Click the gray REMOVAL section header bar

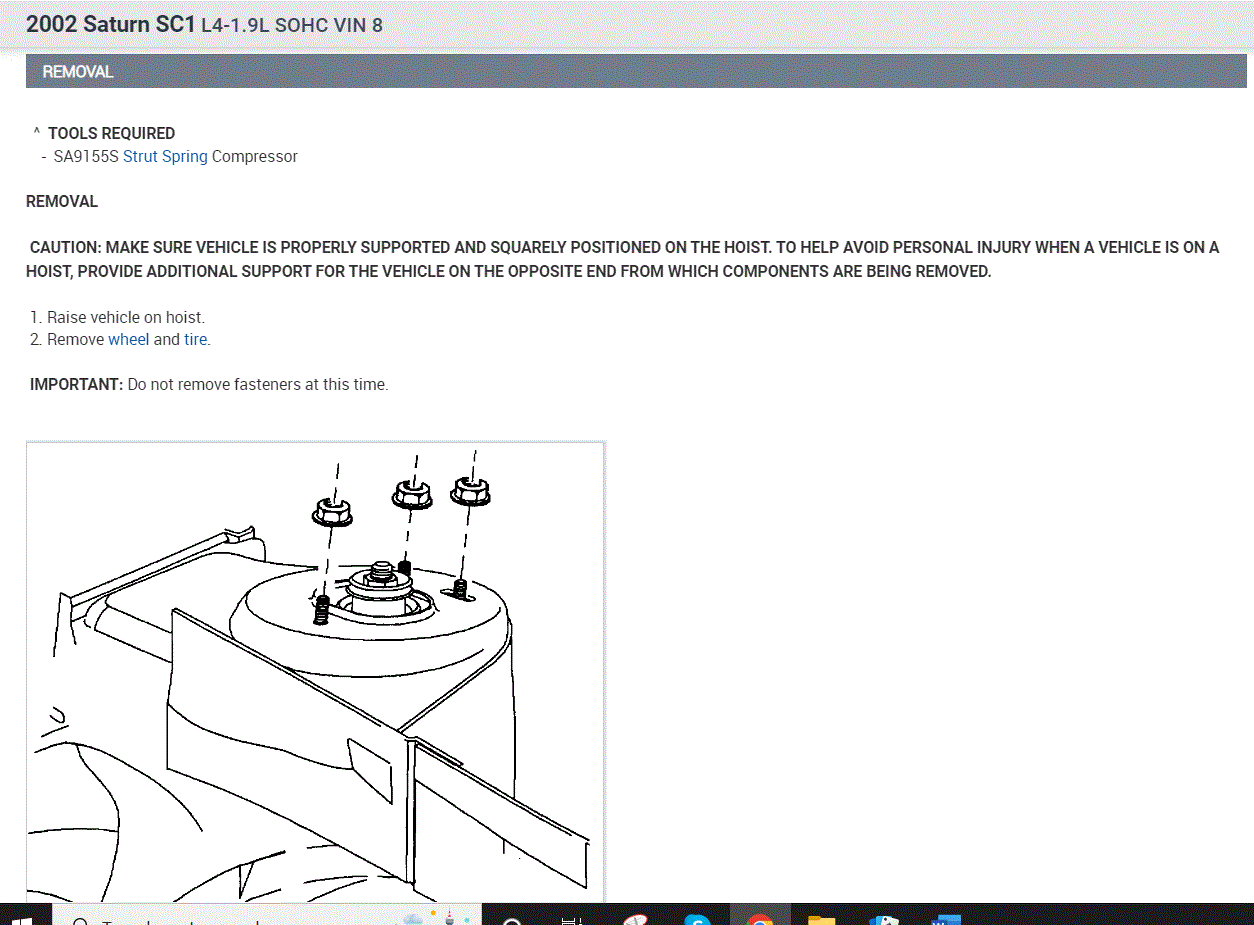636,72
